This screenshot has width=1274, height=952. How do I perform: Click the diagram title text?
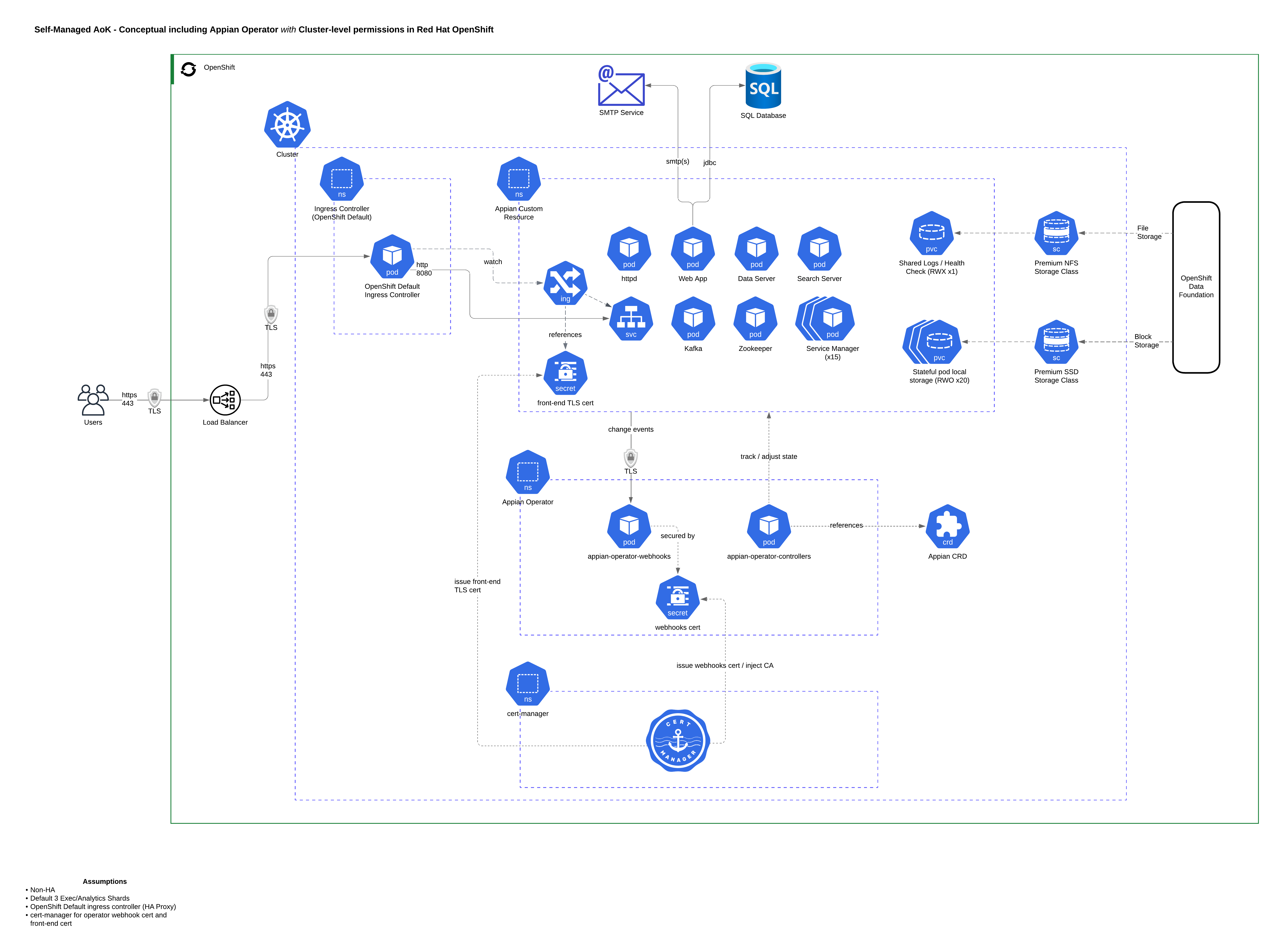[264, 29]
